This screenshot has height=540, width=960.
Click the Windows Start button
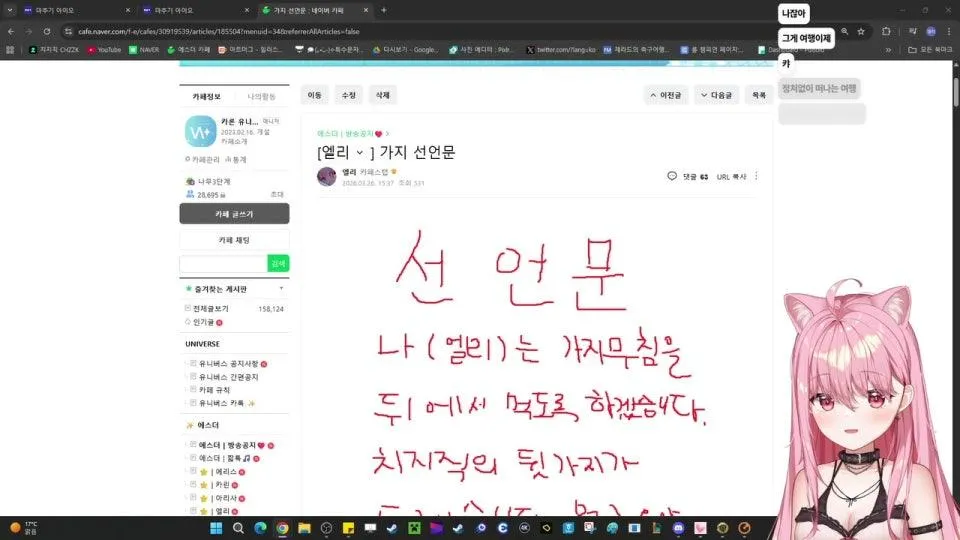click(216, 528)
